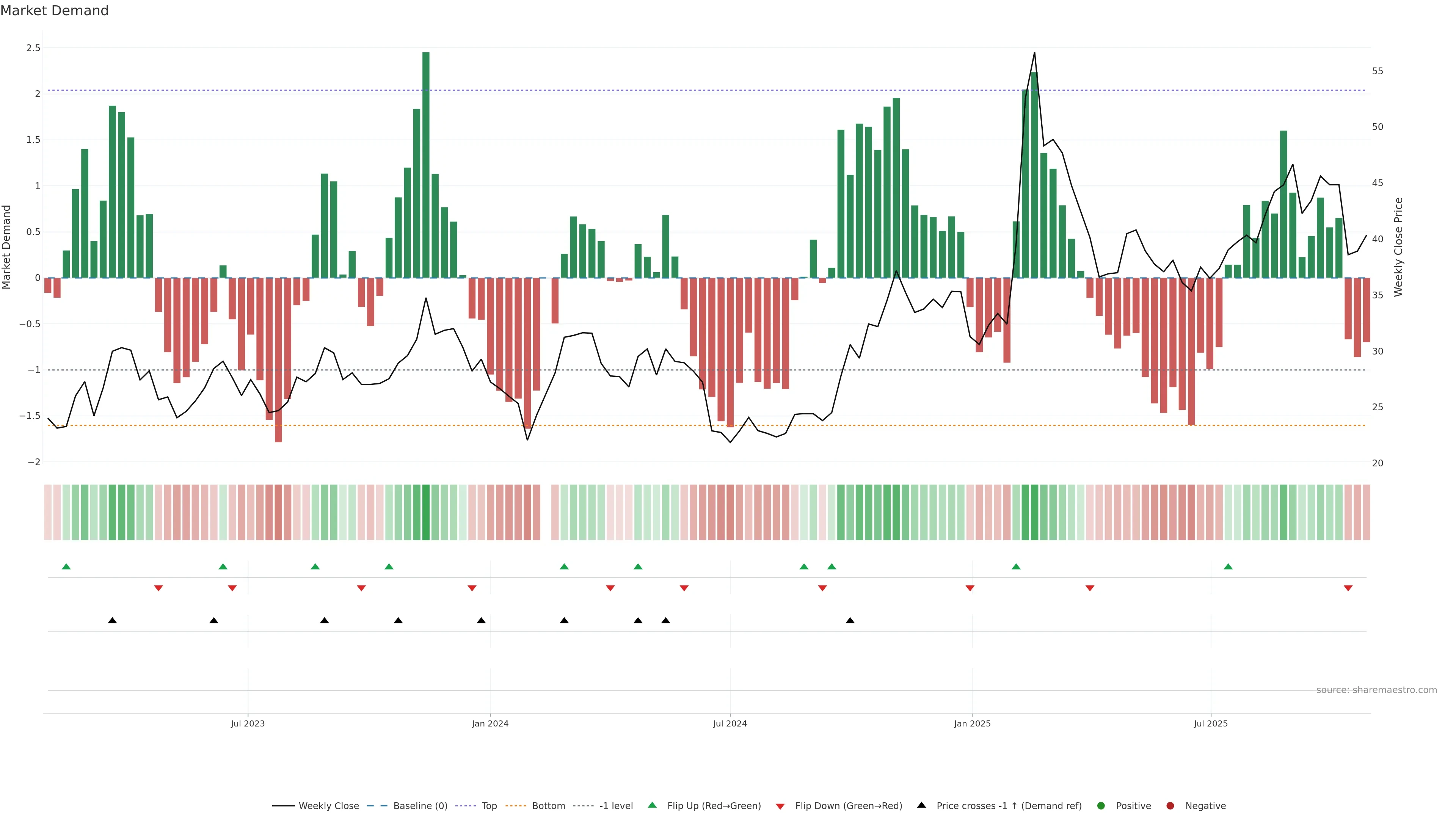
Task: Click the green Positive legend dot
Action: tap(1100, 805)
